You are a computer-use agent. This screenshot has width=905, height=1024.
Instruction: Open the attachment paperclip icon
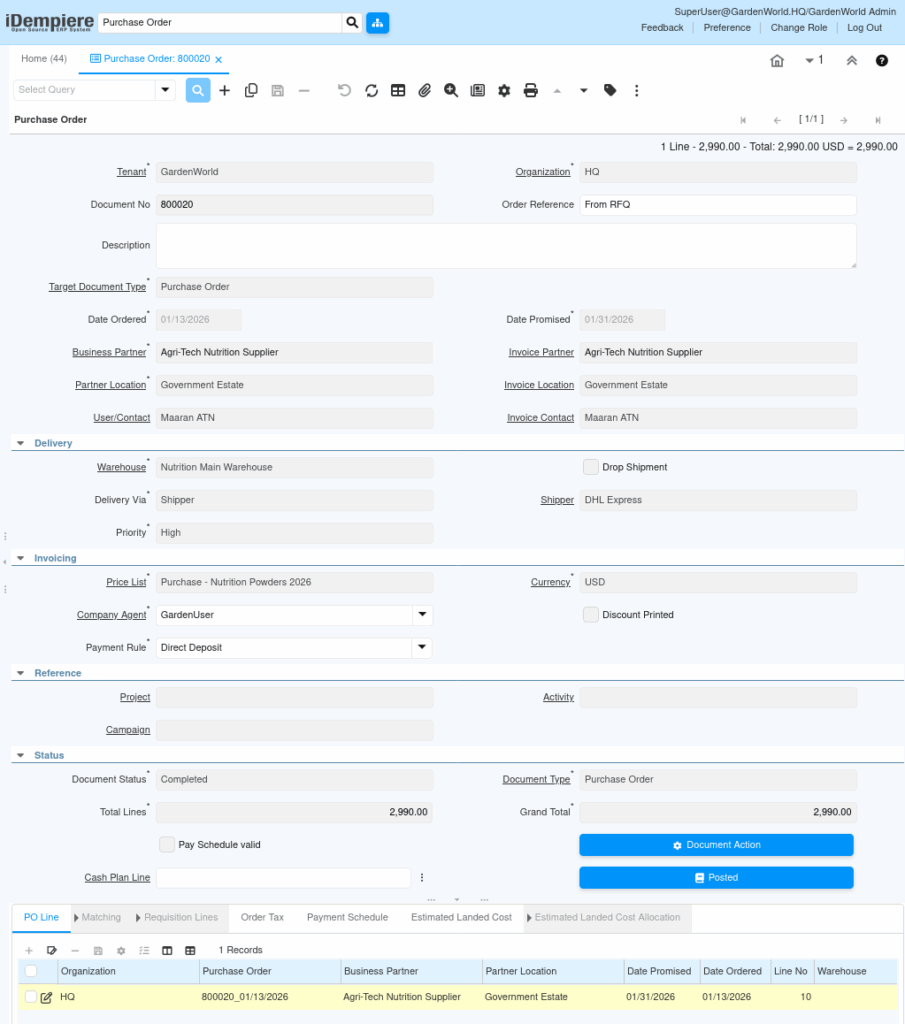click(x=424, y=90)
